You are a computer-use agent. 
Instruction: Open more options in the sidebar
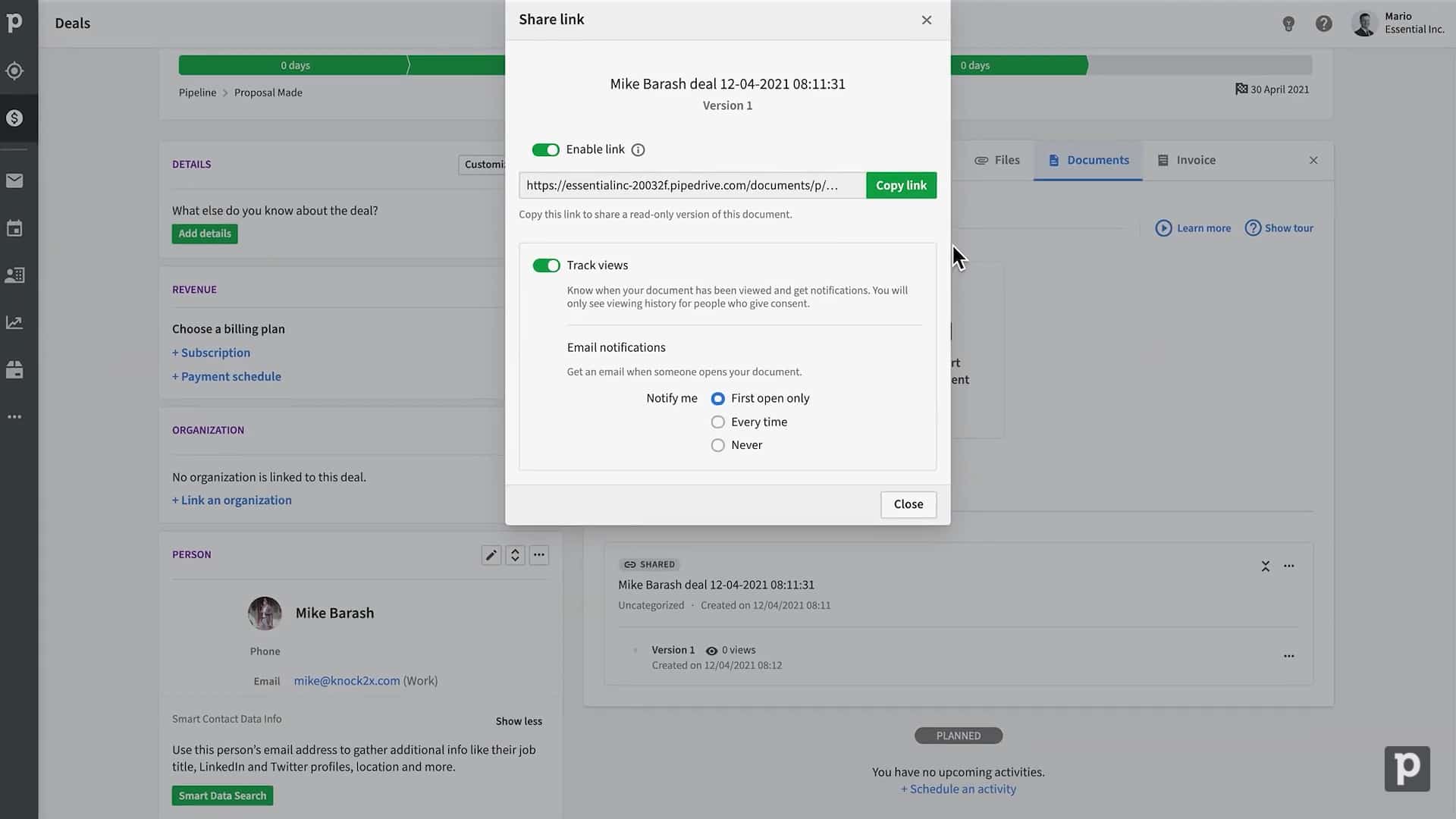tap(15, 416)
